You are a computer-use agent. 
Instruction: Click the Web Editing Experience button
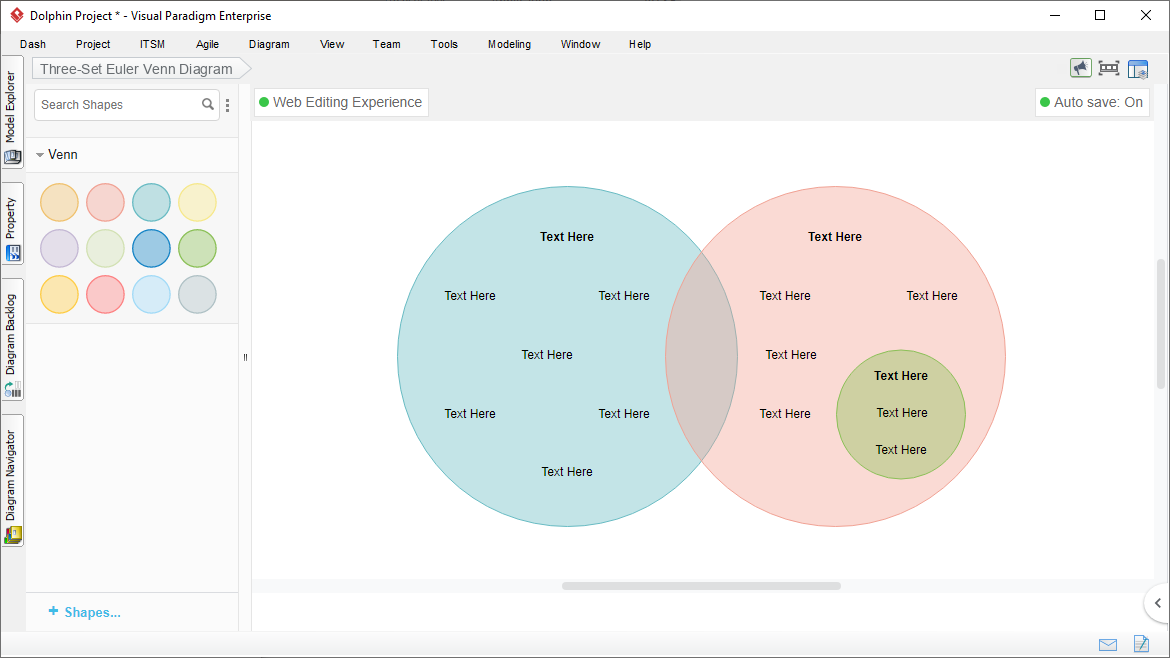[341, 102]
